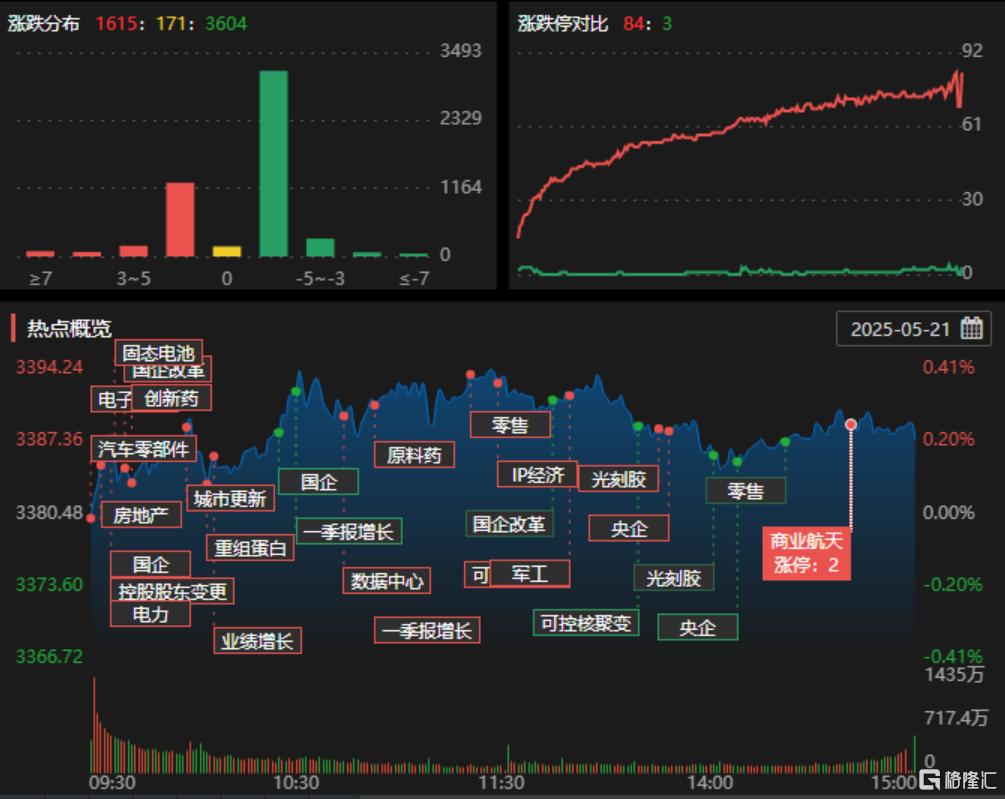
Task: Open the 房地产 hotspot tag
Action: click(x=141, y=515)
